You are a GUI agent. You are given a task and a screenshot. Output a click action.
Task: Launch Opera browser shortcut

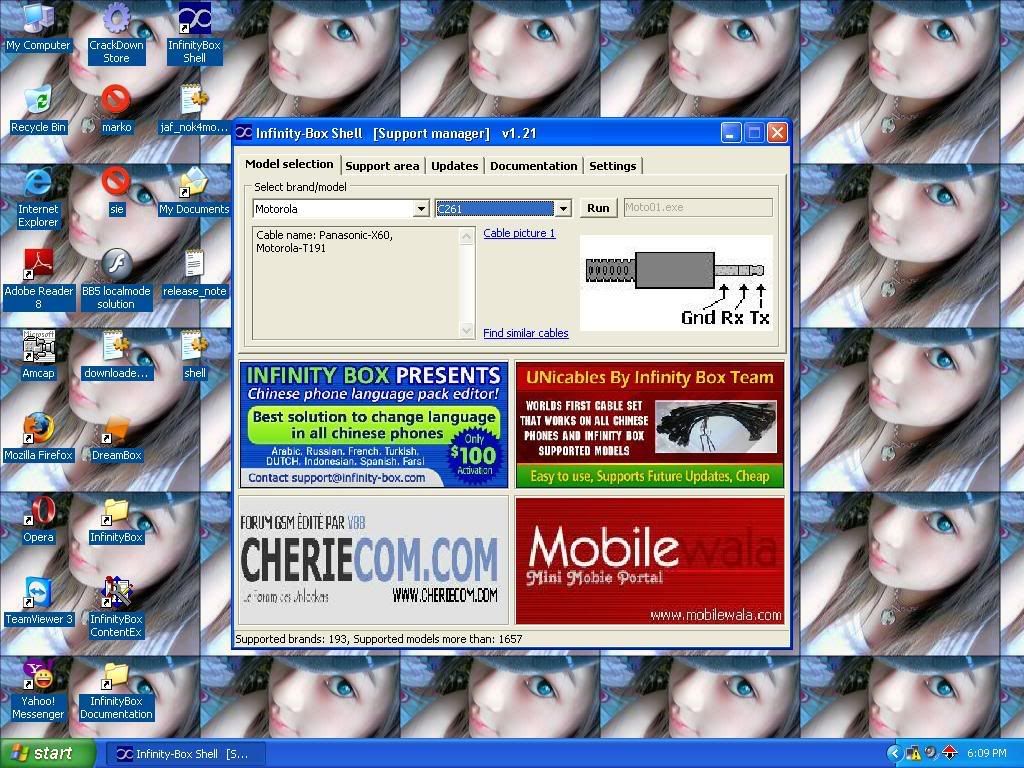click(38, 520)
